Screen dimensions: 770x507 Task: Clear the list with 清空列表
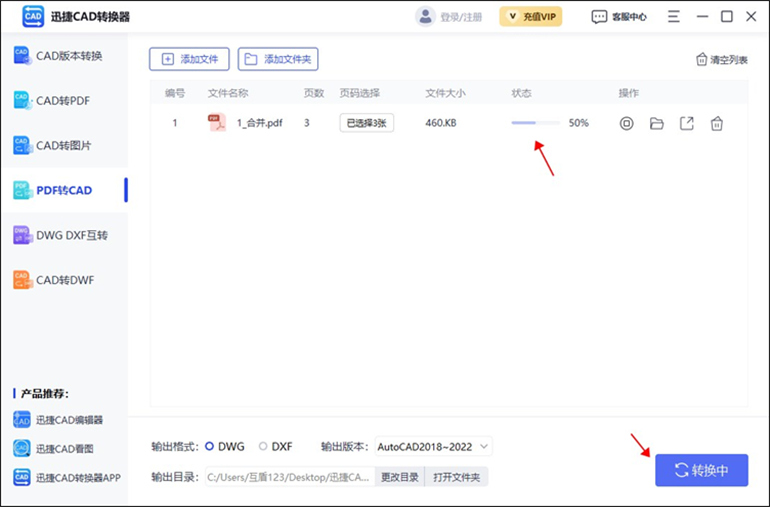[722, 60]
